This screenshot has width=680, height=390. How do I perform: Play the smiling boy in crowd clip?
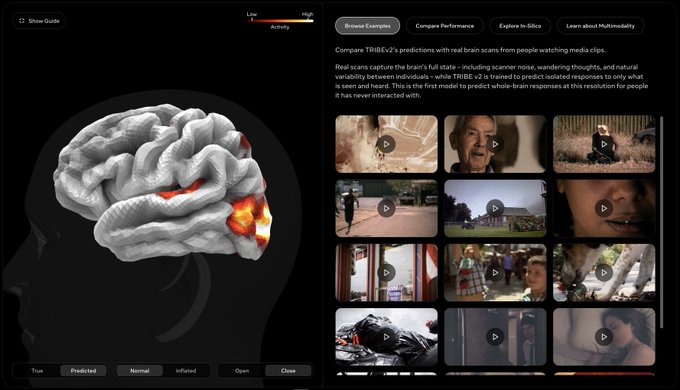(x=495, y=272)
